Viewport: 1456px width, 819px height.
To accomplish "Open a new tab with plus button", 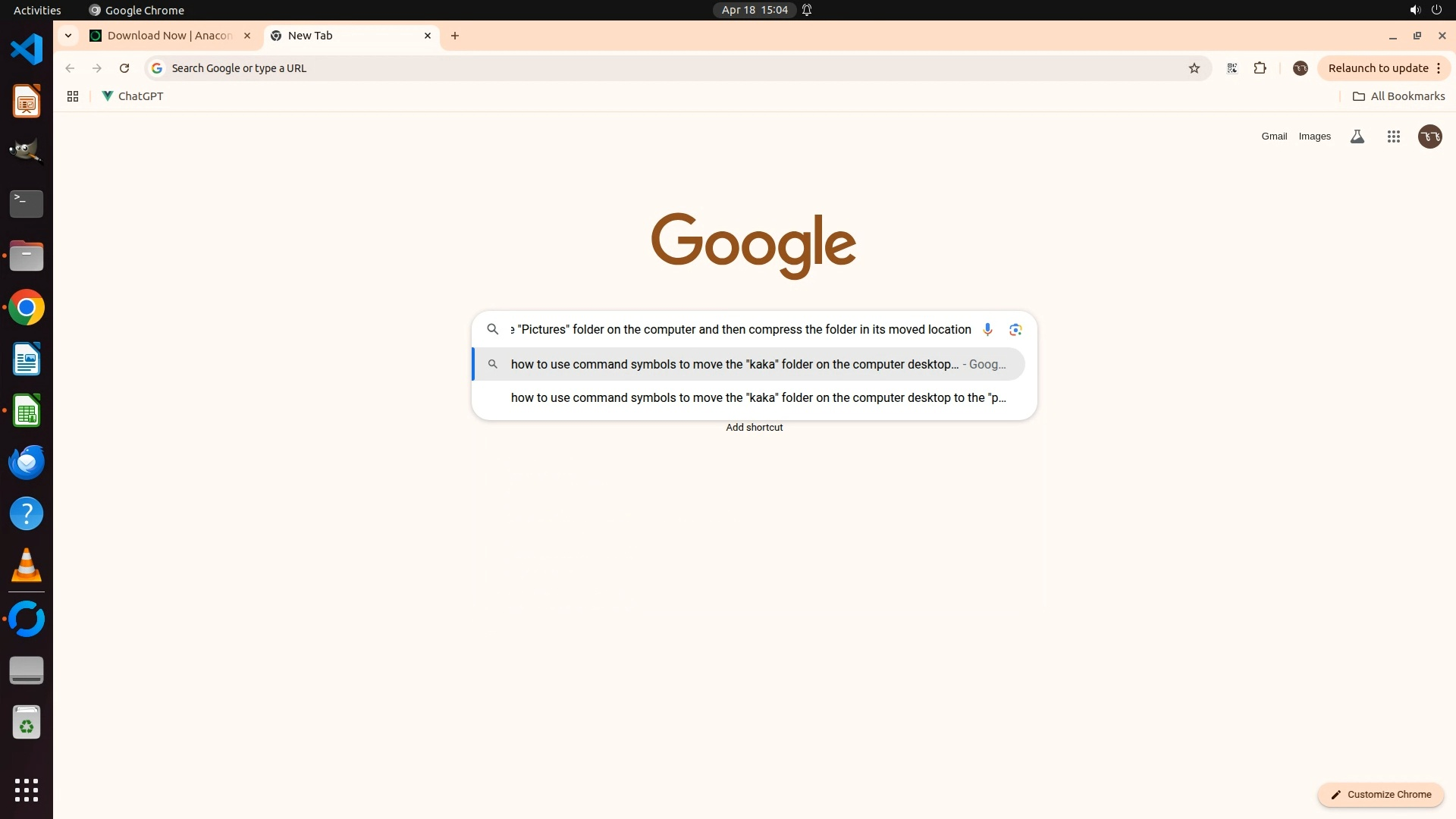I will [x=455, y=36].
